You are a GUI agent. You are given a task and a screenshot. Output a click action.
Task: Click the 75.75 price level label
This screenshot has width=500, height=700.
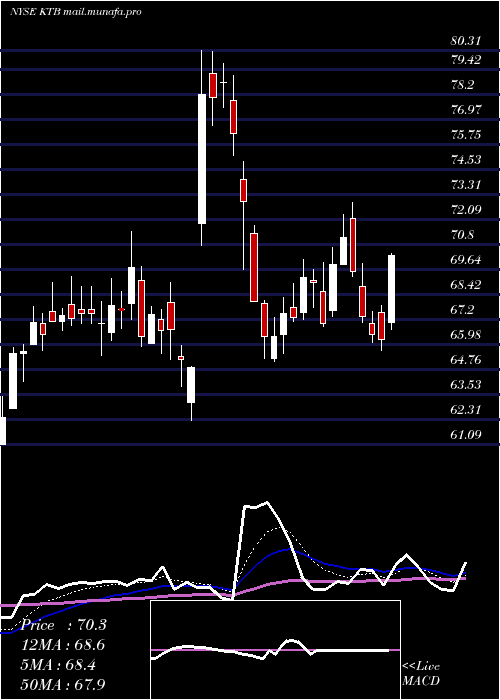pyautogui.click(x=466, y=135)
